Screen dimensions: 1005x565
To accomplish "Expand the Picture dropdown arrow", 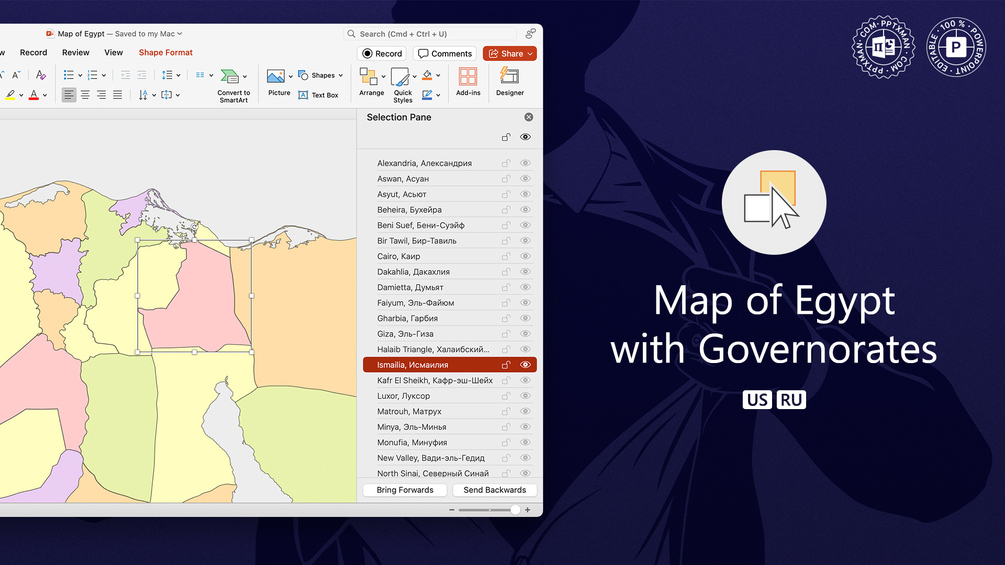I will tap(290, 76).
